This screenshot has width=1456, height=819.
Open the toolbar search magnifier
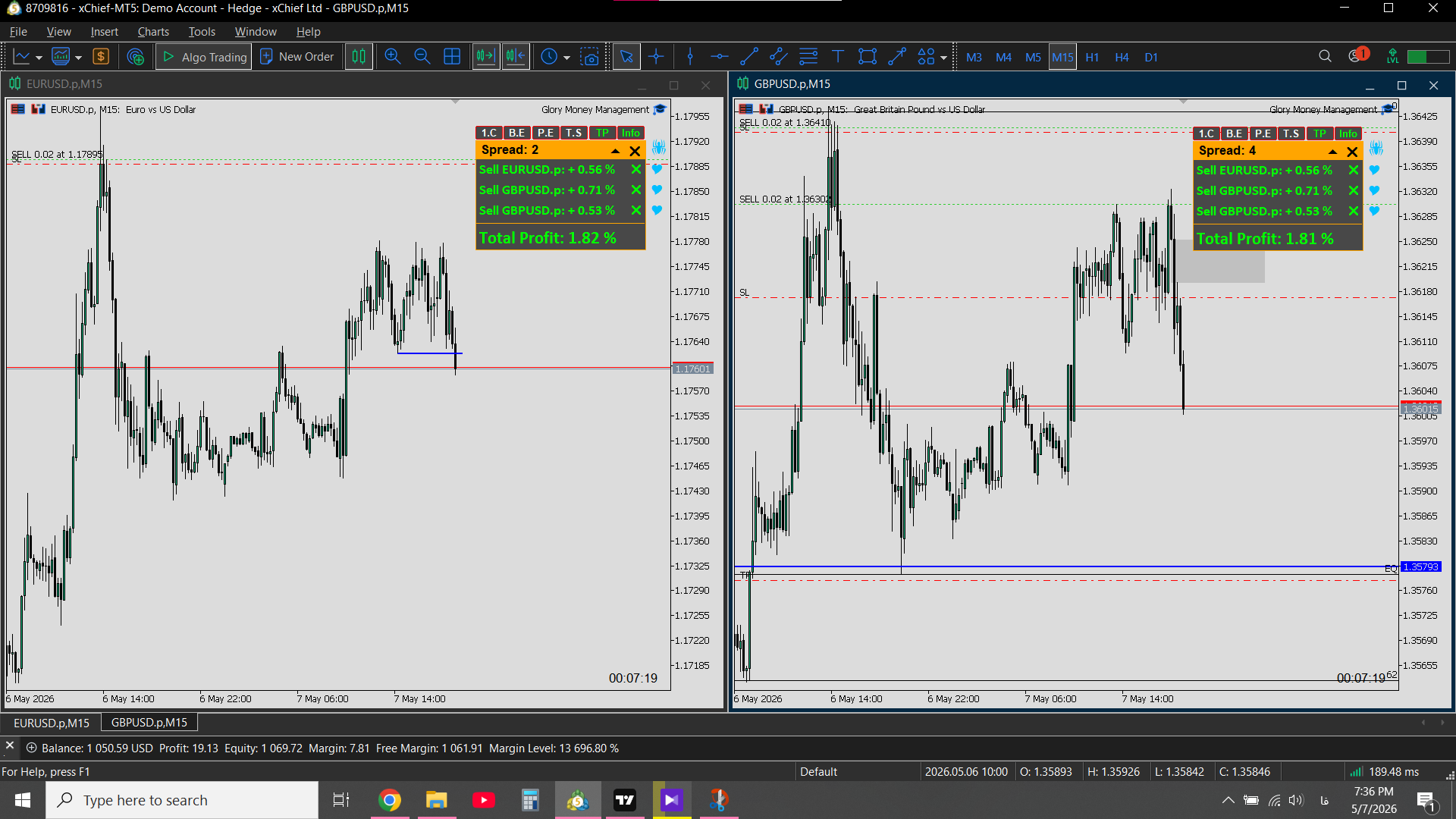(x=1325, y=56)
